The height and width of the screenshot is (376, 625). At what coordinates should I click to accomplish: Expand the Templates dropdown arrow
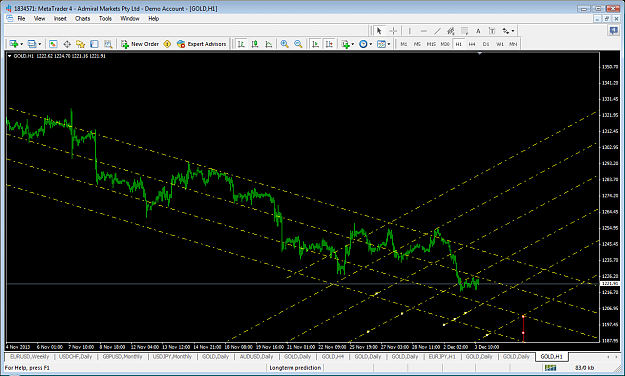click(389, 44)
